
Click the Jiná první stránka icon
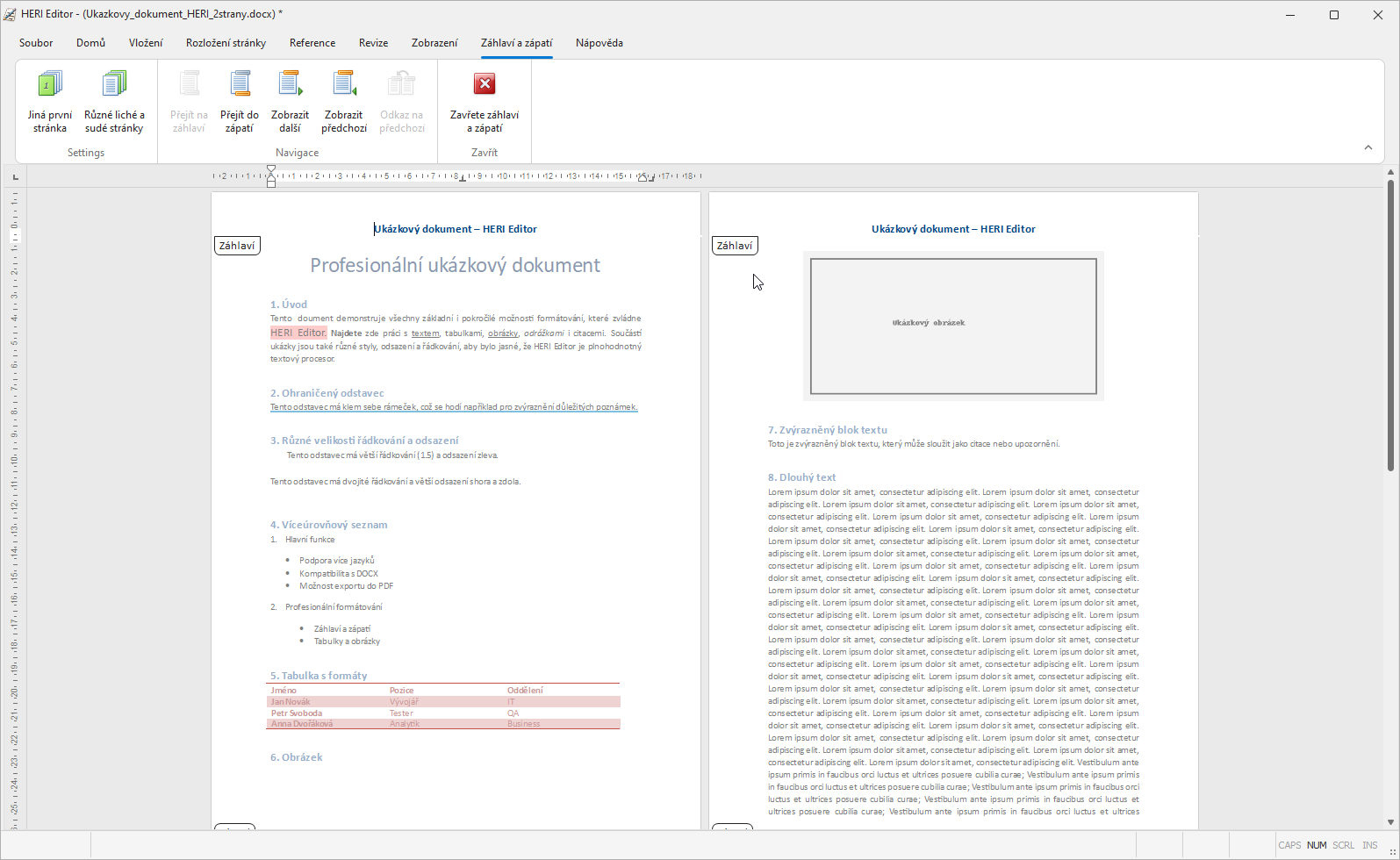(50, 85)
